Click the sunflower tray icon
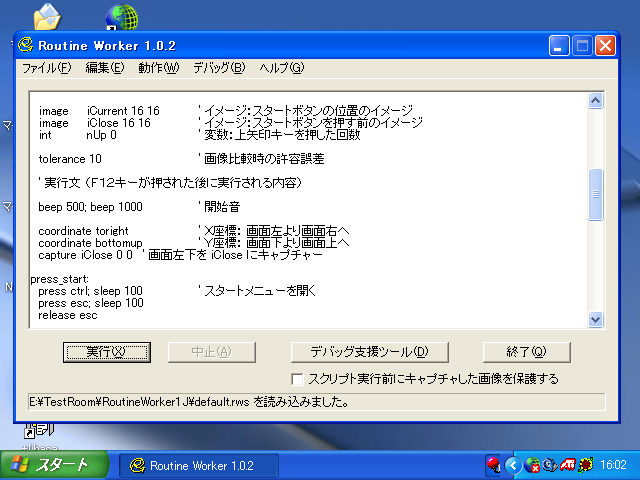This screenshot has width=640, height=480. pos(585,465)
